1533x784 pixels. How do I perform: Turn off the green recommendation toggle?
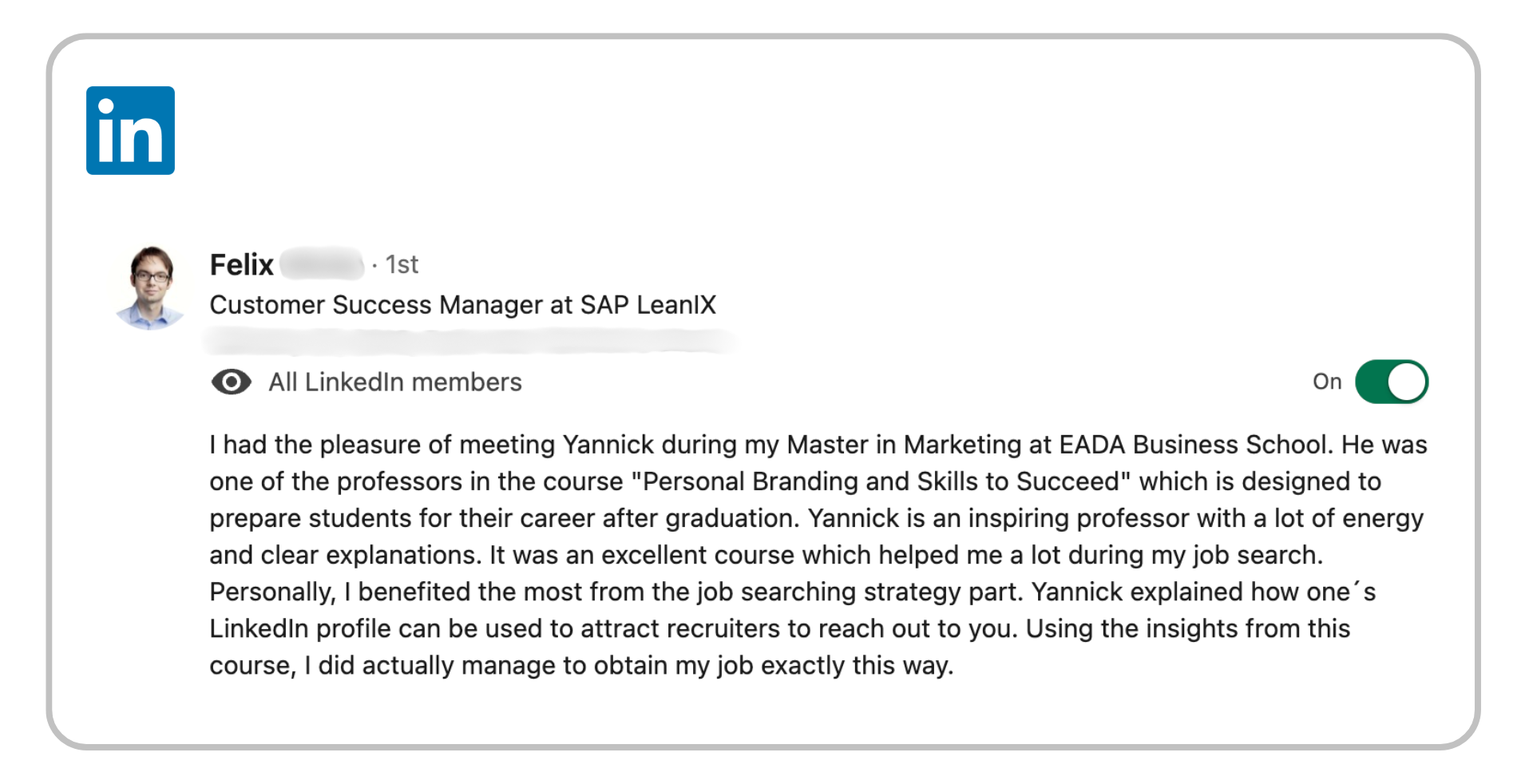pyautogui.click(x=1391, y=382)
